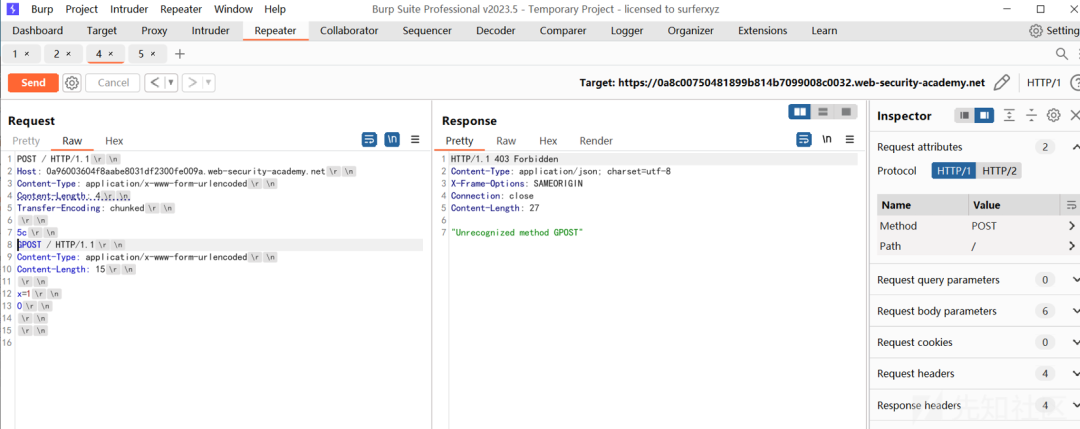
Task: Click the Cancel button
Action: coord(113,83)
